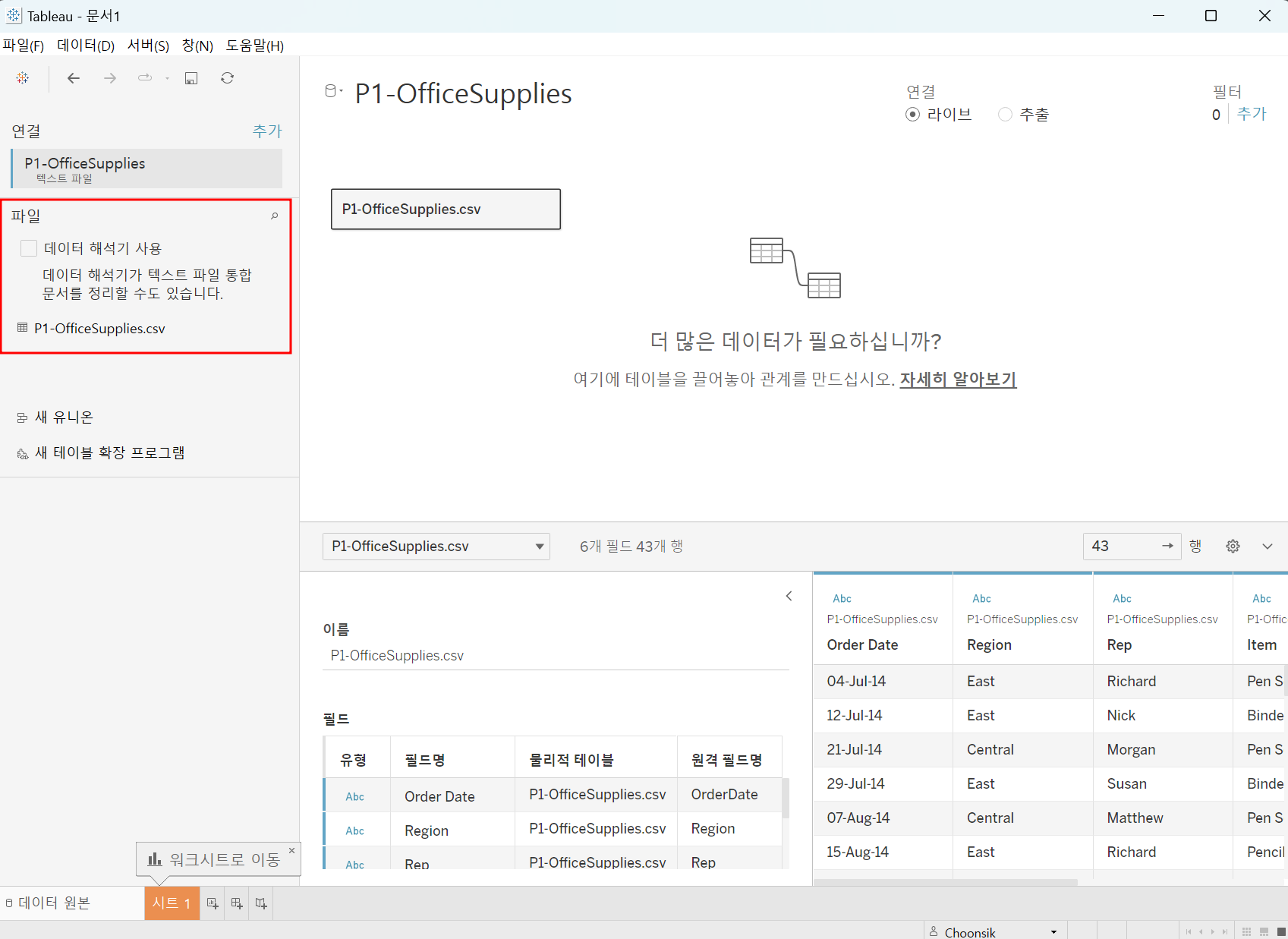Image resolution: width=1288 pixels, height=939 pixels.
Task: Click the refresh data source icon
Action: coord(227,78)
